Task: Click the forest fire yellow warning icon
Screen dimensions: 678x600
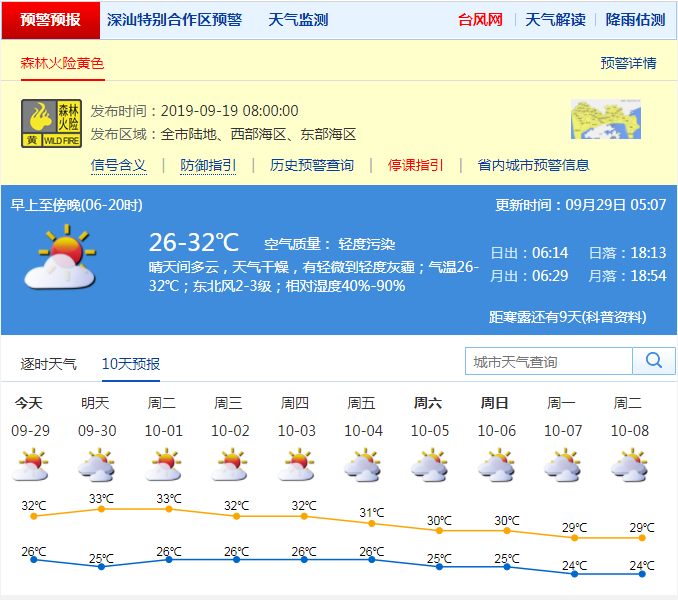Action: pos(52,124)
